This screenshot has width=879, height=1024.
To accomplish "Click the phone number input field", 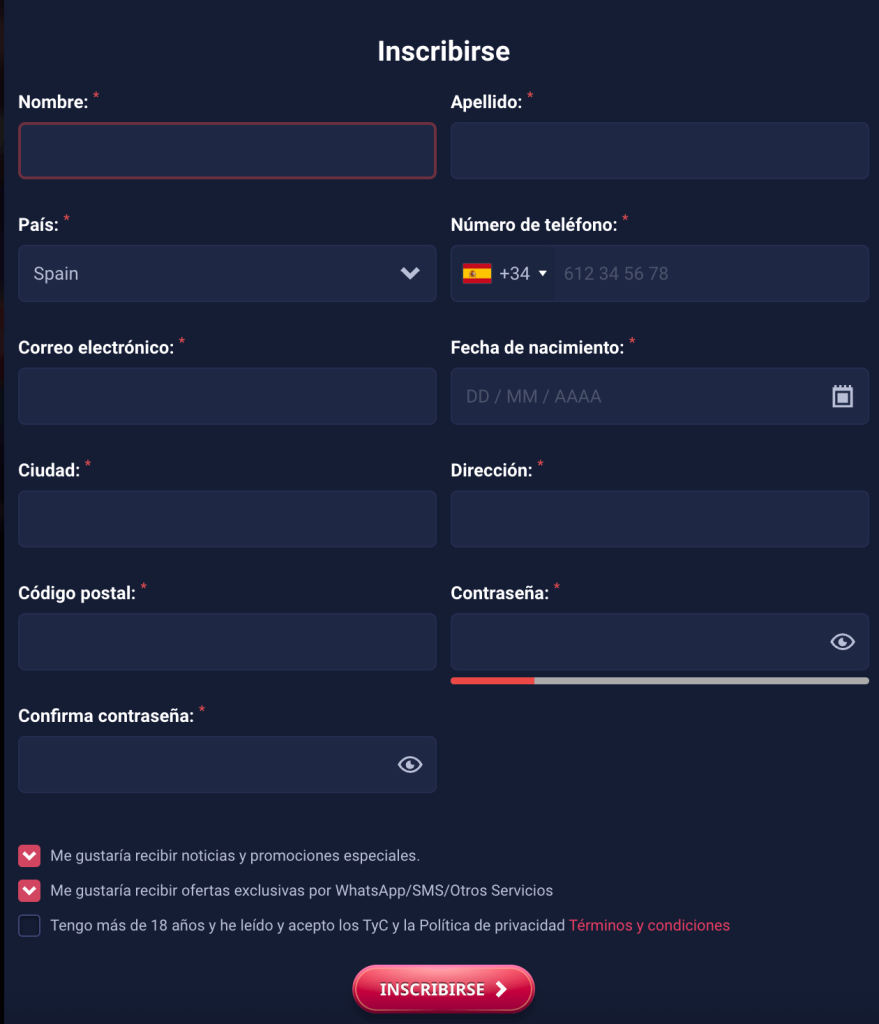I will tap(710, 274).
